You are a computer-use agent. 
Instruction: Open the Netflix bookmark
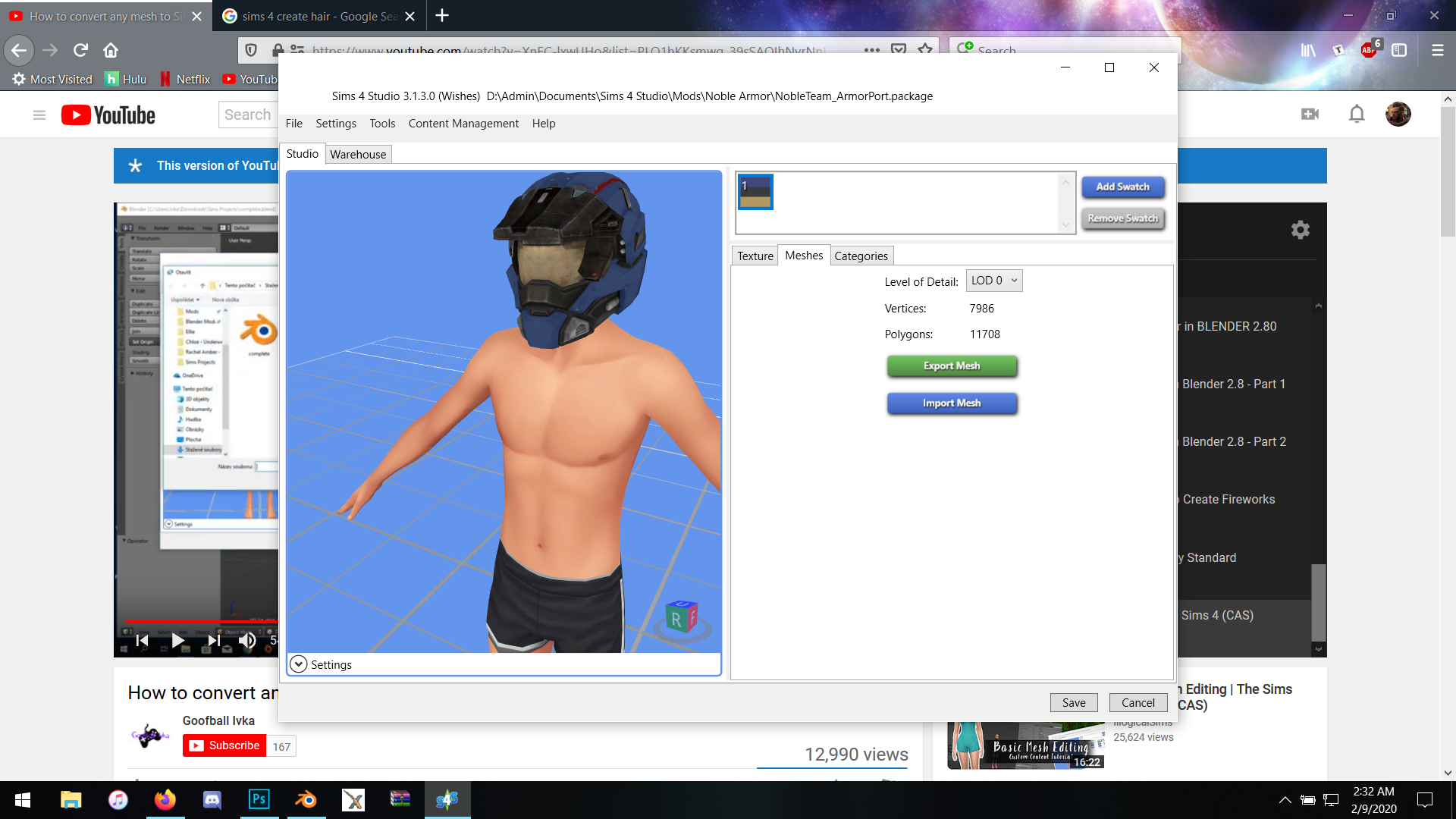185,79
